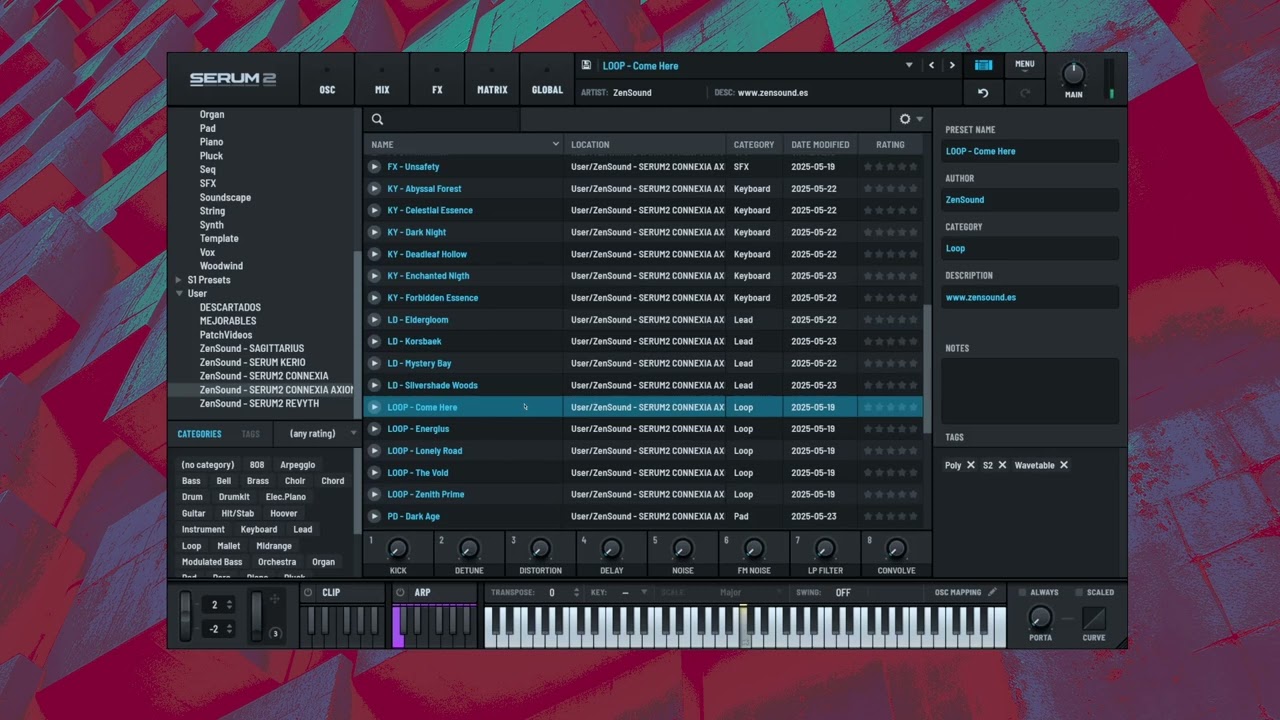The image size is (1280, 720).
Task: Preview the LD - Eldergloom preset
Action: 374,320
